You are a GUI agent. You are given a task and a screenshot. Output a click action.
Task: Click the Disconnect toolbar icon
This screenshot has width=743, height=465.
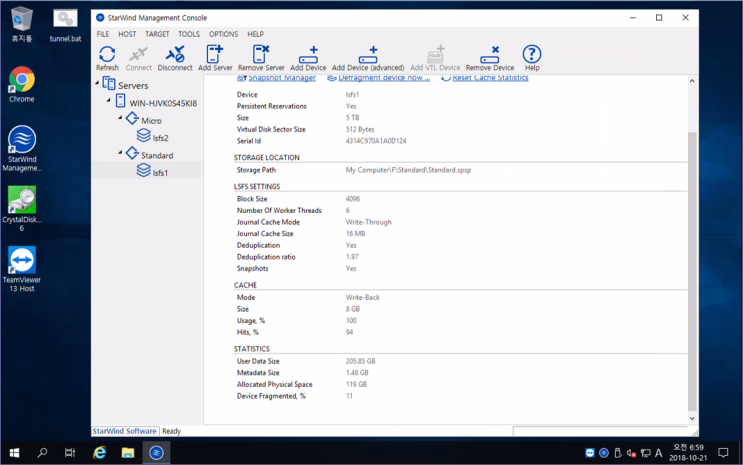[175, 58]
